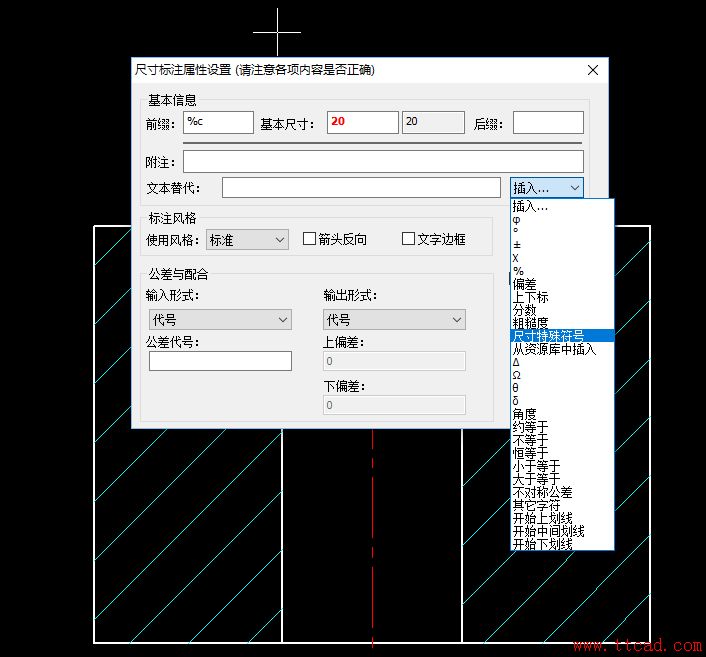The height and width of the screenshot is (657, 706).
Task: Select the % symbol in the list
Action: click(562, 271)
